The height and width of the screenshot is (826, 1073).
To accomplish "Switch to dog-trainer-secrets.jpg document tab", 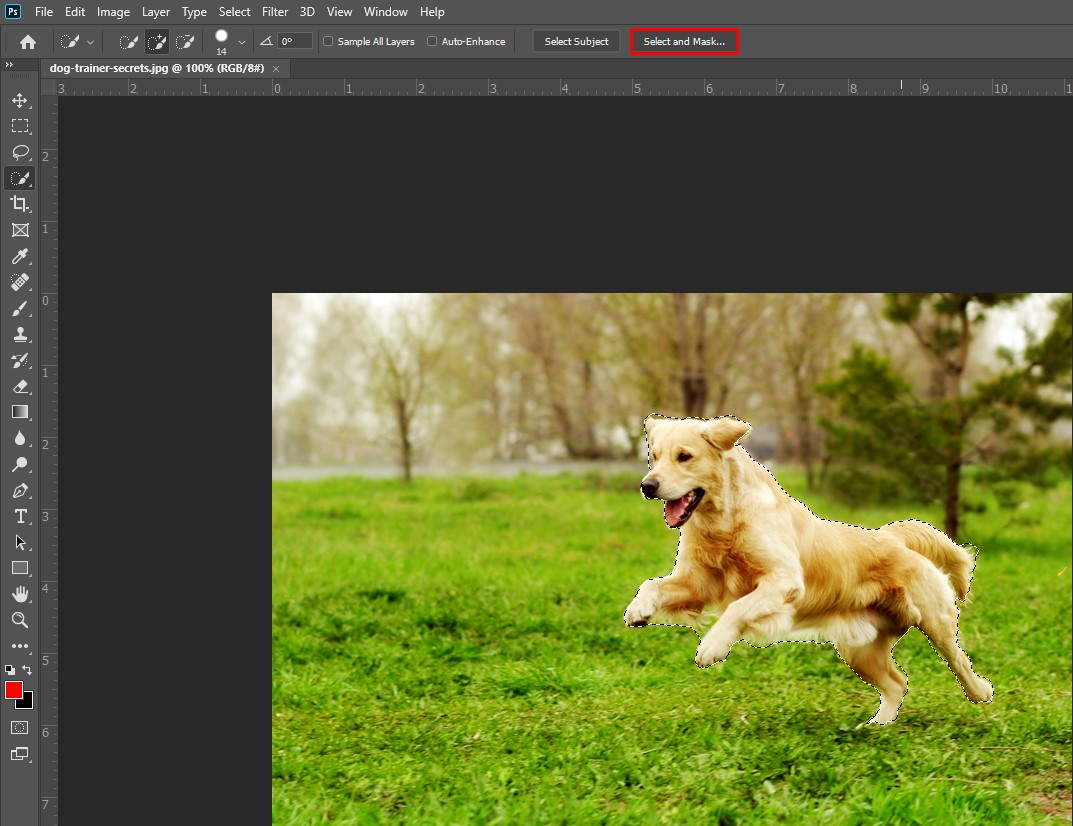I will click(x=156, y=68).
